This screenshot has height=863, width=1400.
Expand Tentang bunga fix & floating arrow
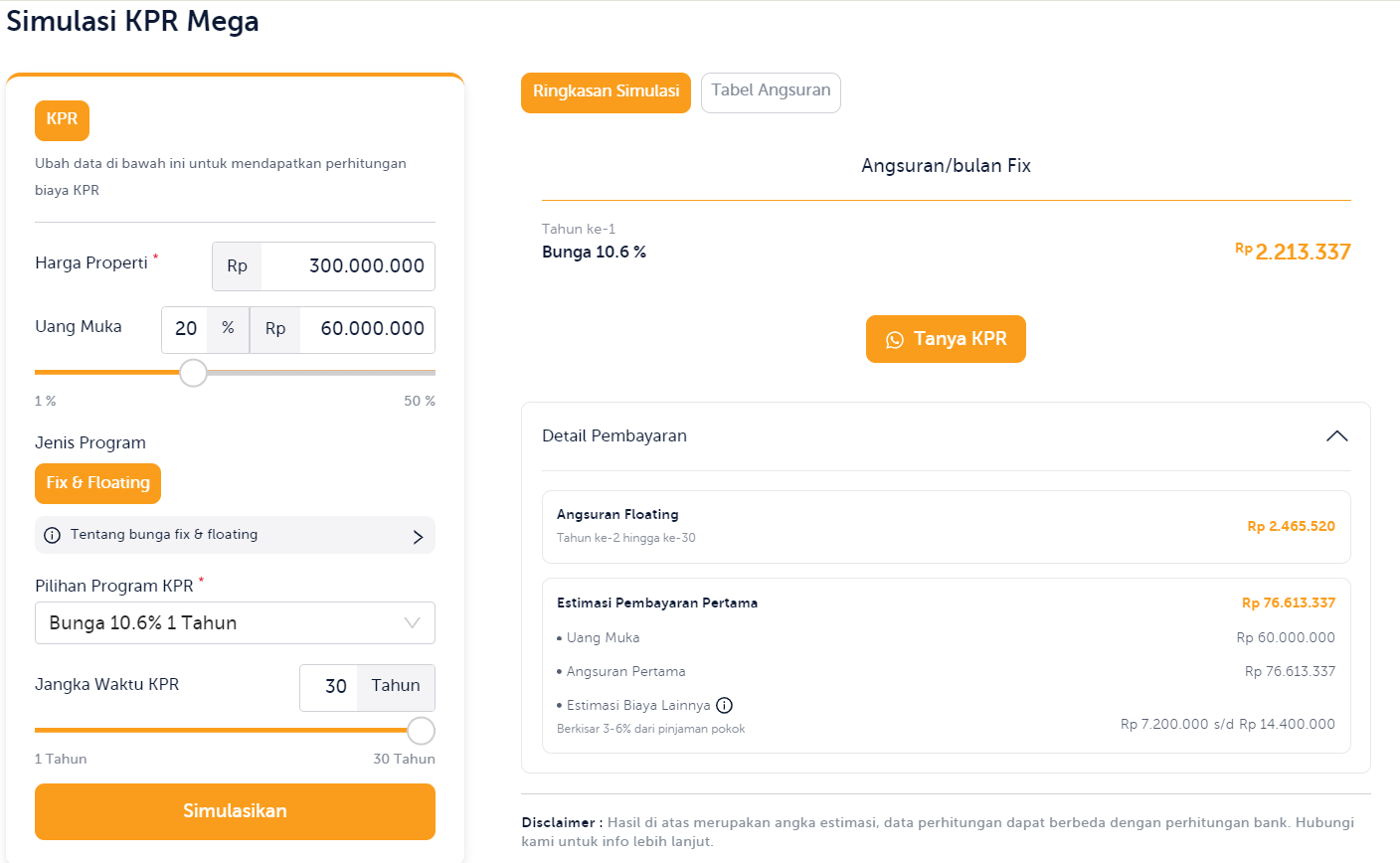tap(418, 537)
